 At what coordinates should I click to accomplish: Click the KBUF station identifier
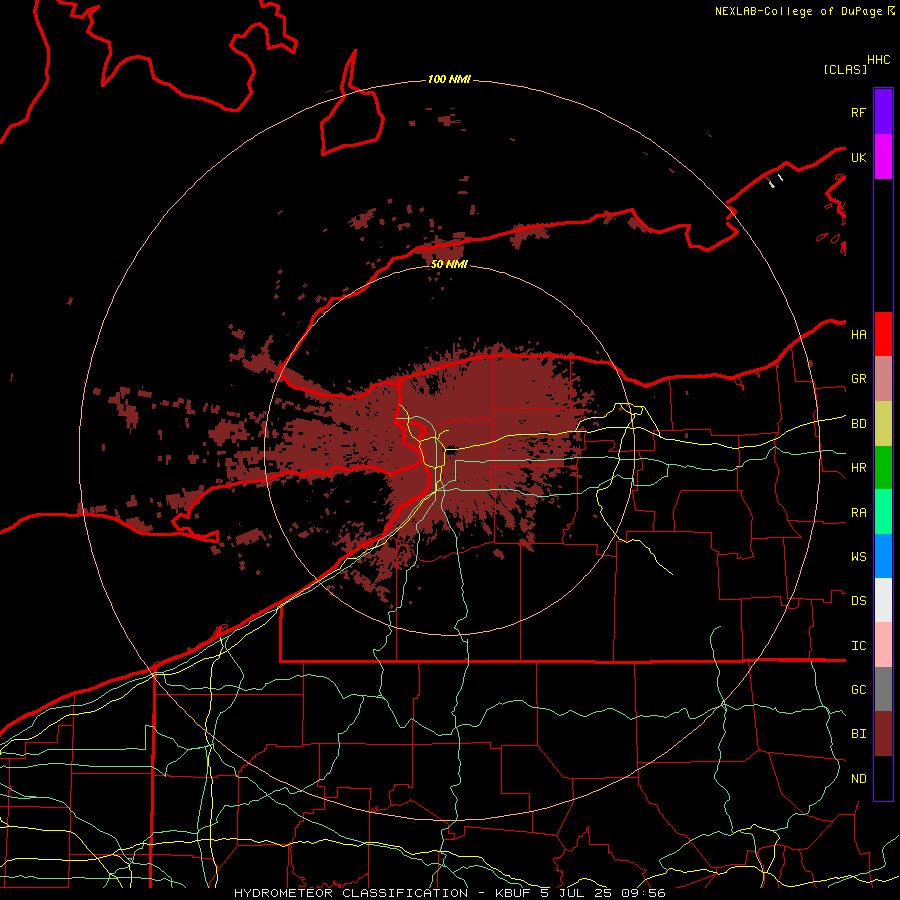513,893
